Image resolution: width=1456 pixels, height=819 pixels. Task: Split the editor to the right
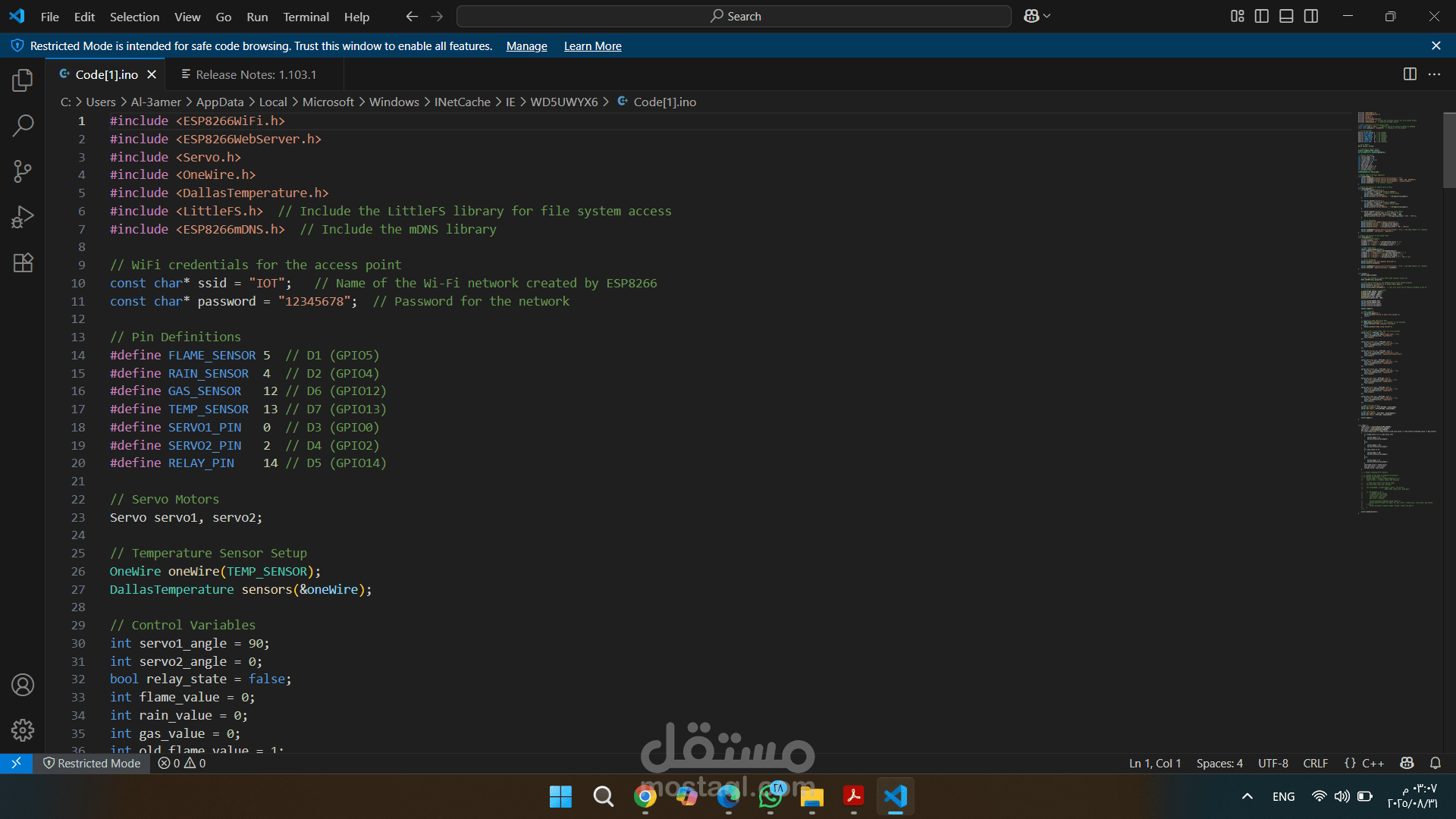[x=1410, y=74]
